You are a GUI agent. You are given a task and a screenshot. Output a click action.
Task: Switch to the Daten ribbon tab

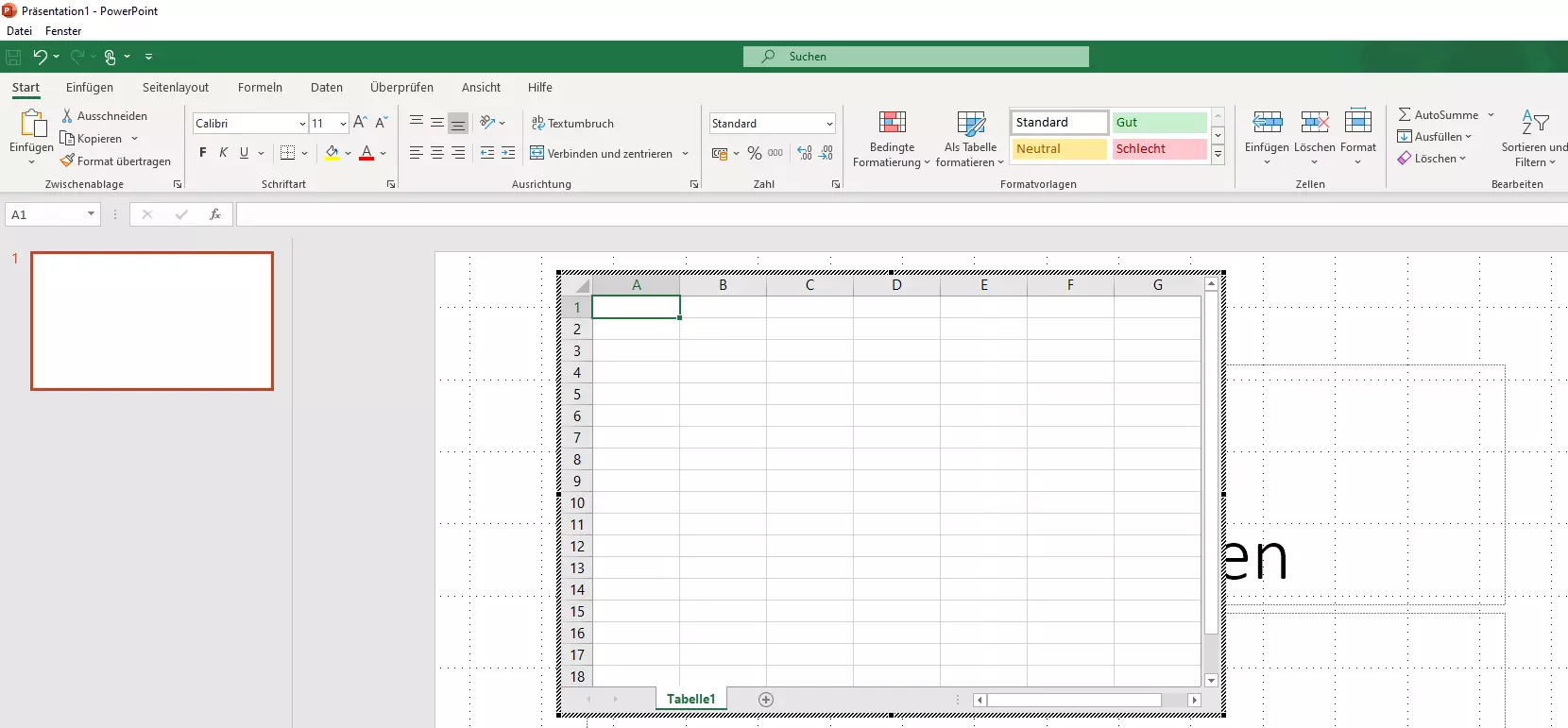pos(327,87)
